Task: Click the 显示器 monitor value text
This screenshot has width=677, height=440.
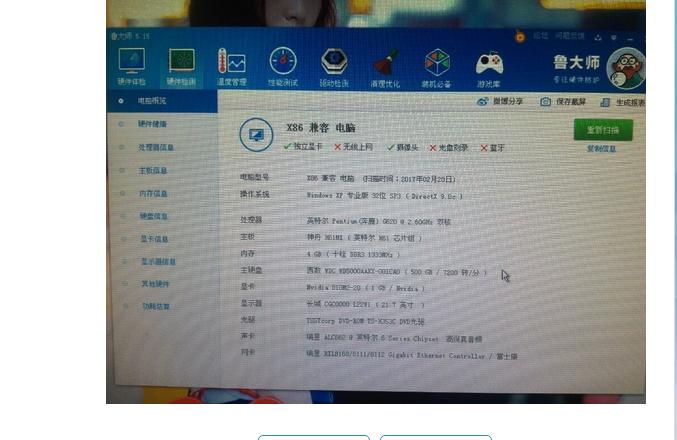Action: [365, 304]
